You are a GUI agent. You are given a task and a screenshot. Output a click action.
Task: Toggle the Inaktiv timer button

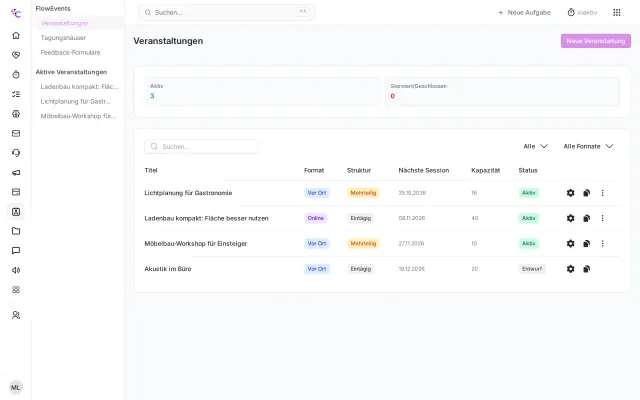tap(582, 13)
